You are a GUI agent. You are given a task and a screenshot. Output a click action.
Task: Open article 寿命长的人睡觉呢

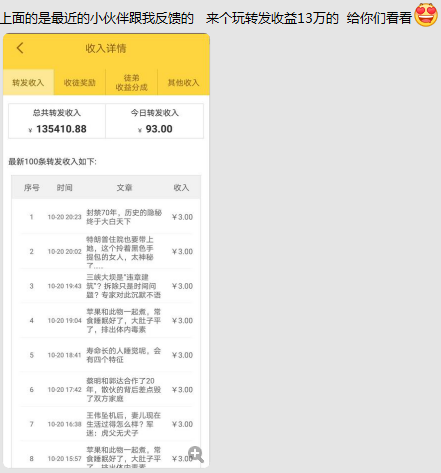(x=124, y=355)
